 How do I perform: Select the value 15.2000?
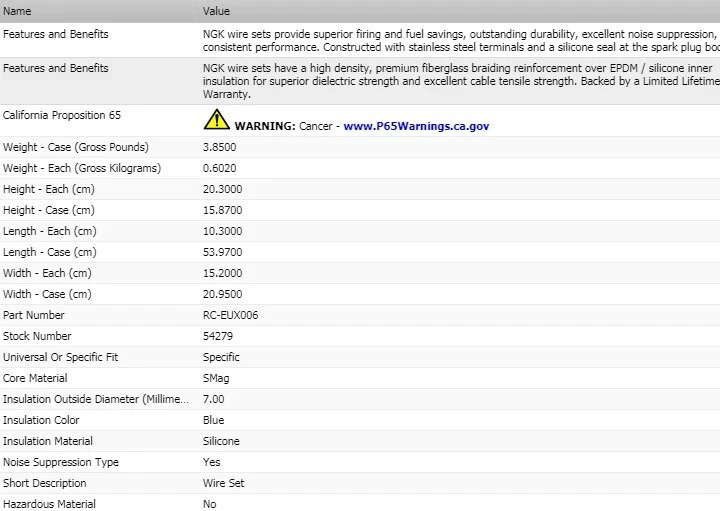coord(222,273)
